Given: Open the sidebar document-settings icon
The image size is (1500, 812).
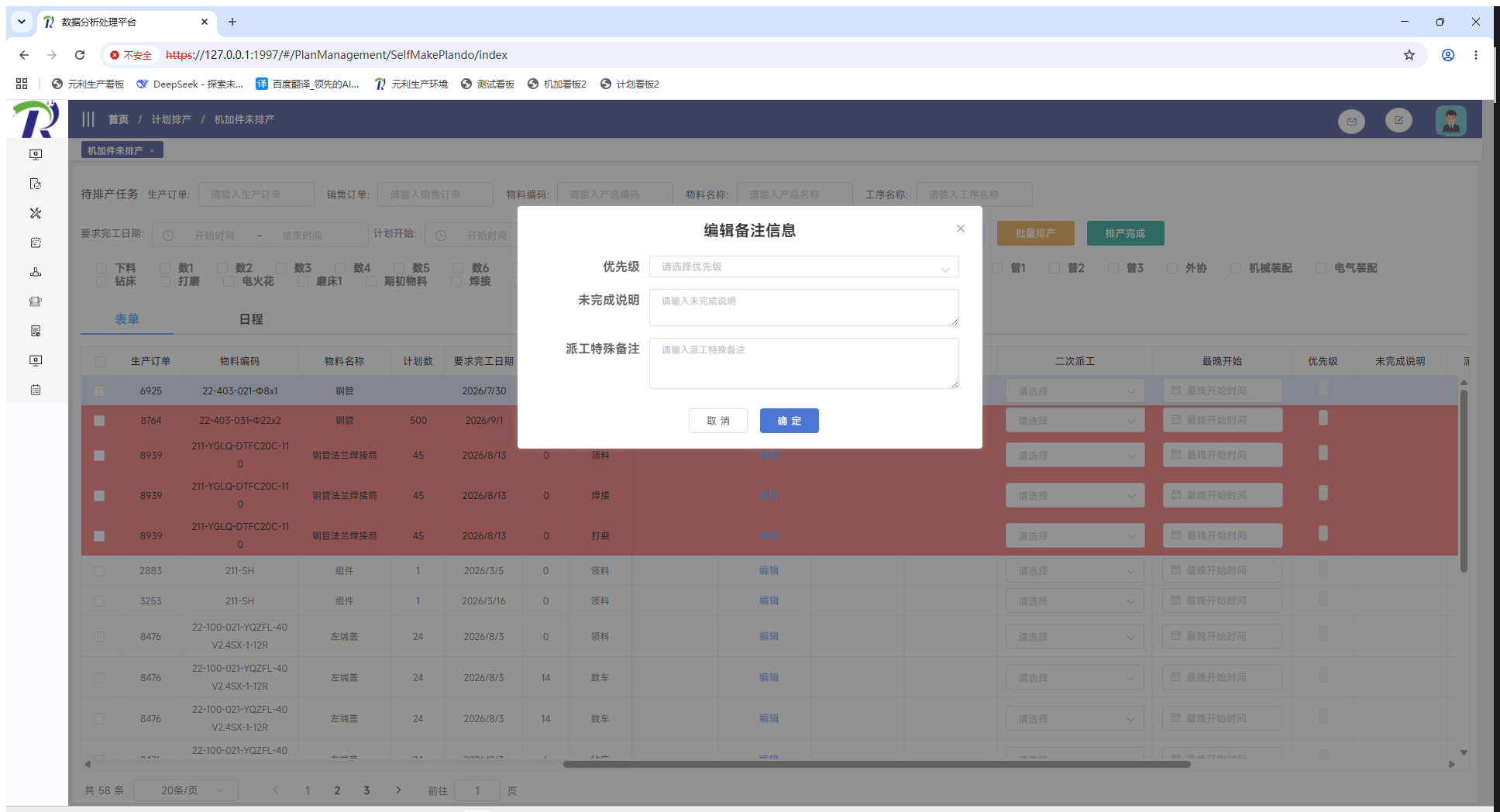Looking at the screenshot, I should tap(36, 184).
